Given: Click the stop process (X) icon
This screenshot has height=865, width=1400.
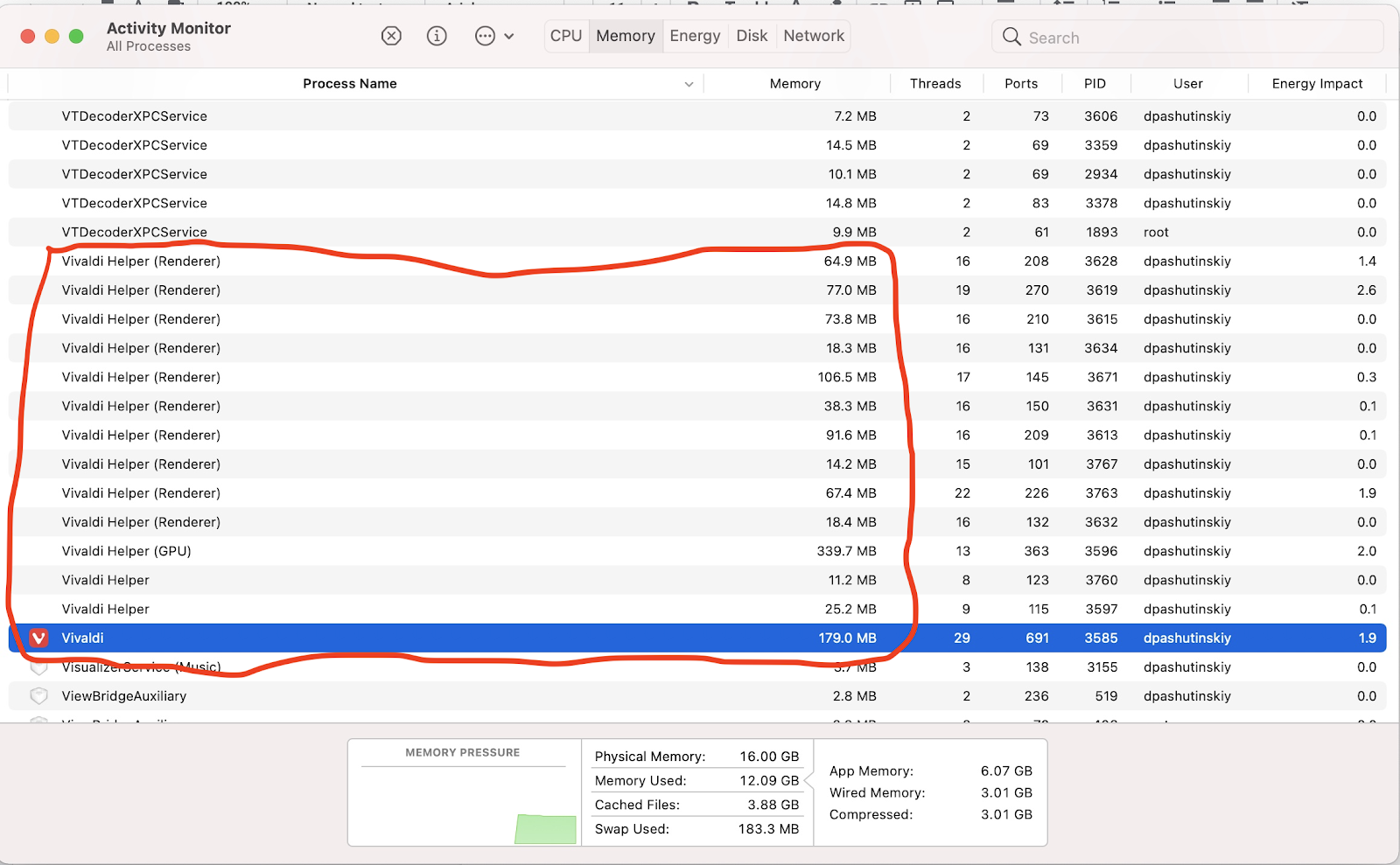Looking at the screenshot, I should click(391, 36).
